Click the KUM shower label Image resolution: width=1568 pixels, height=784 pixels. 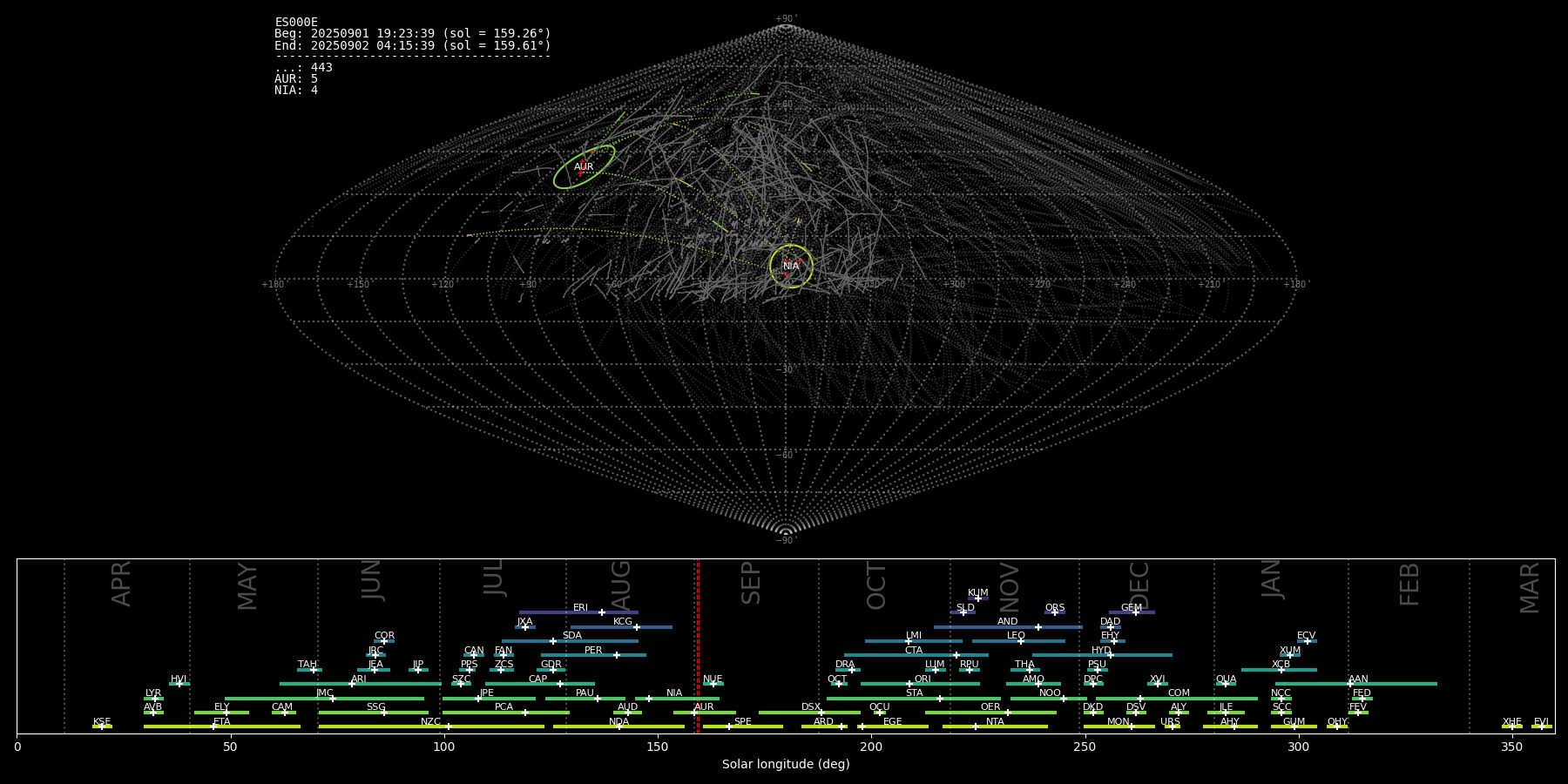point(978,593)
